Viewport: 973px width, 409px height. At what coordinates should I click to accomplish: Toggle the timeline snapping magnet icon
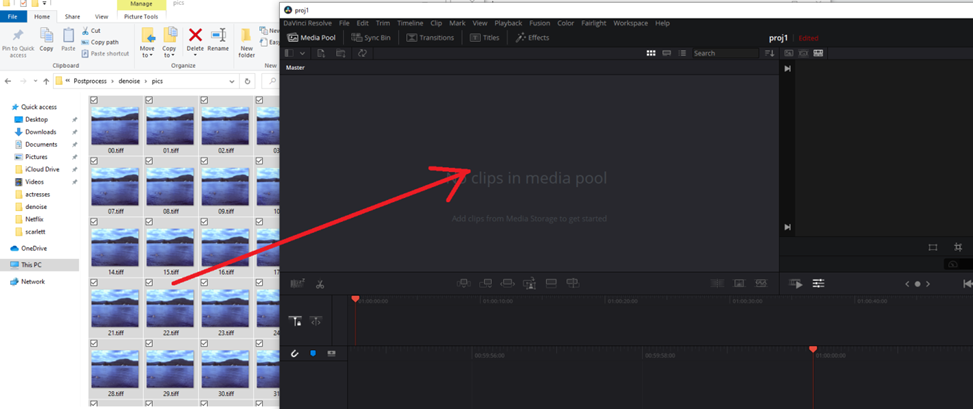(x=295, y=353)
